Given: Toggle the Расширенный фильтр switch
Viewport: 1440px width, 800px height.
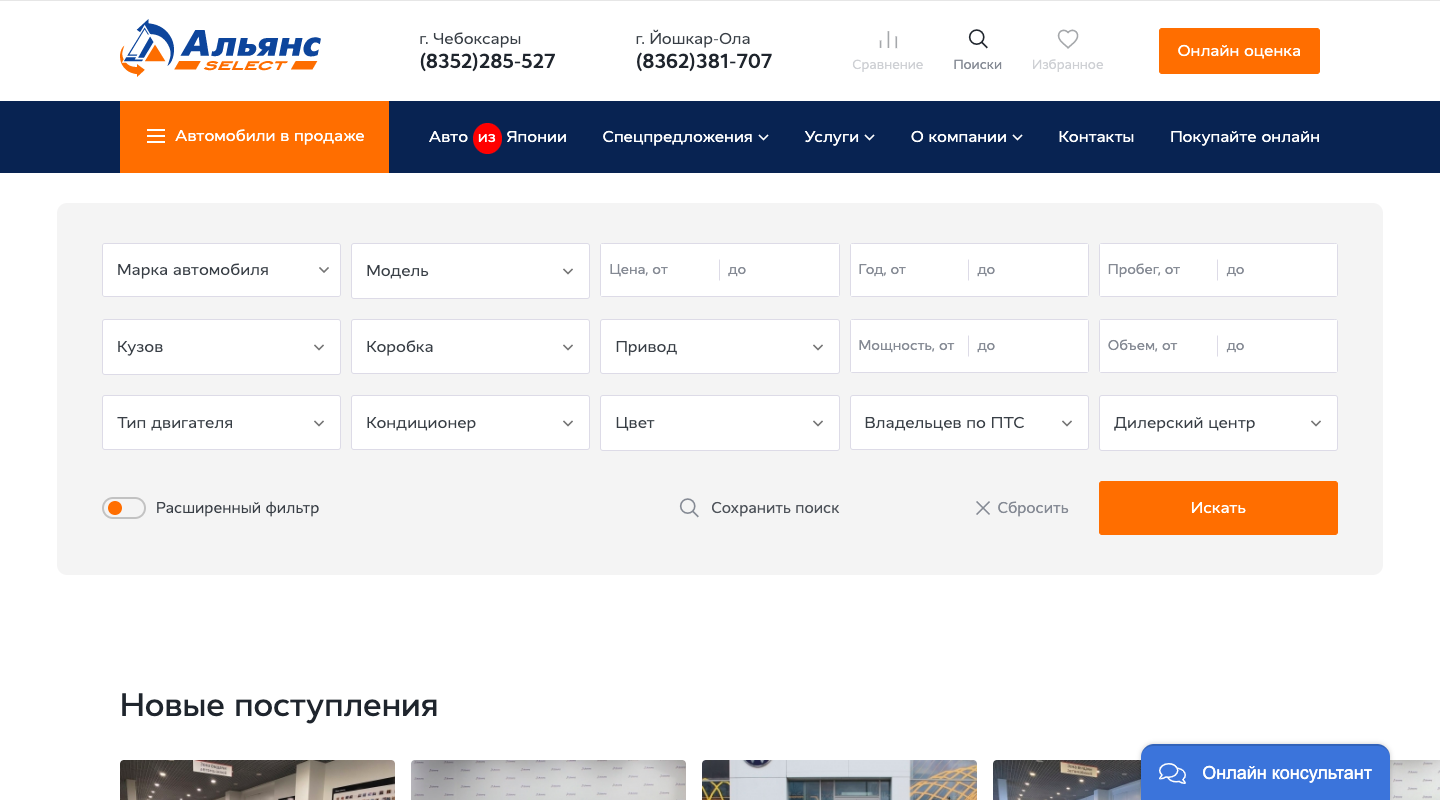Looking at the screenshot, I should [x=124, y=508].
